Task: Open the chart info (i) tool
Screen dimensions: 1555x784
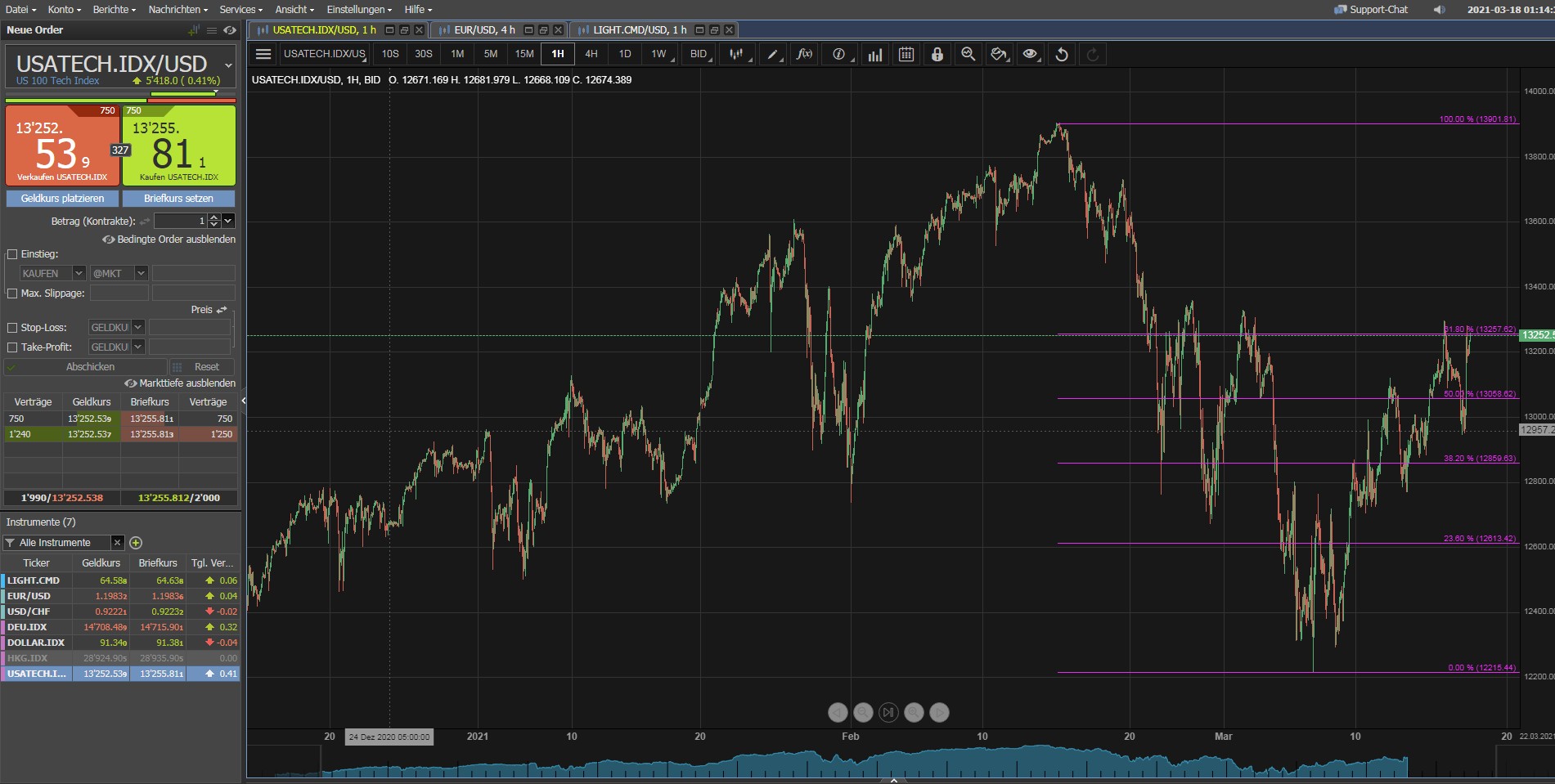Action: coord(838,54)
